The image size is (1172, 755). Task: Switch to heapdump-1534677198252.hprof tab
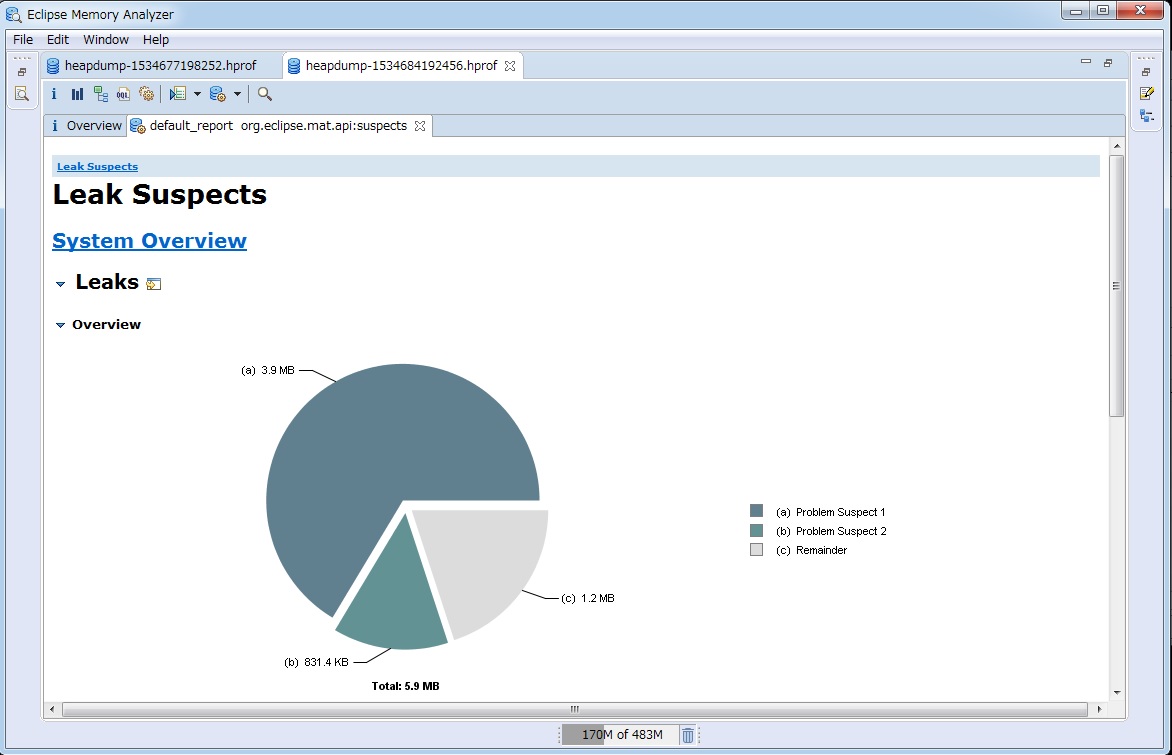coord(160,66)
